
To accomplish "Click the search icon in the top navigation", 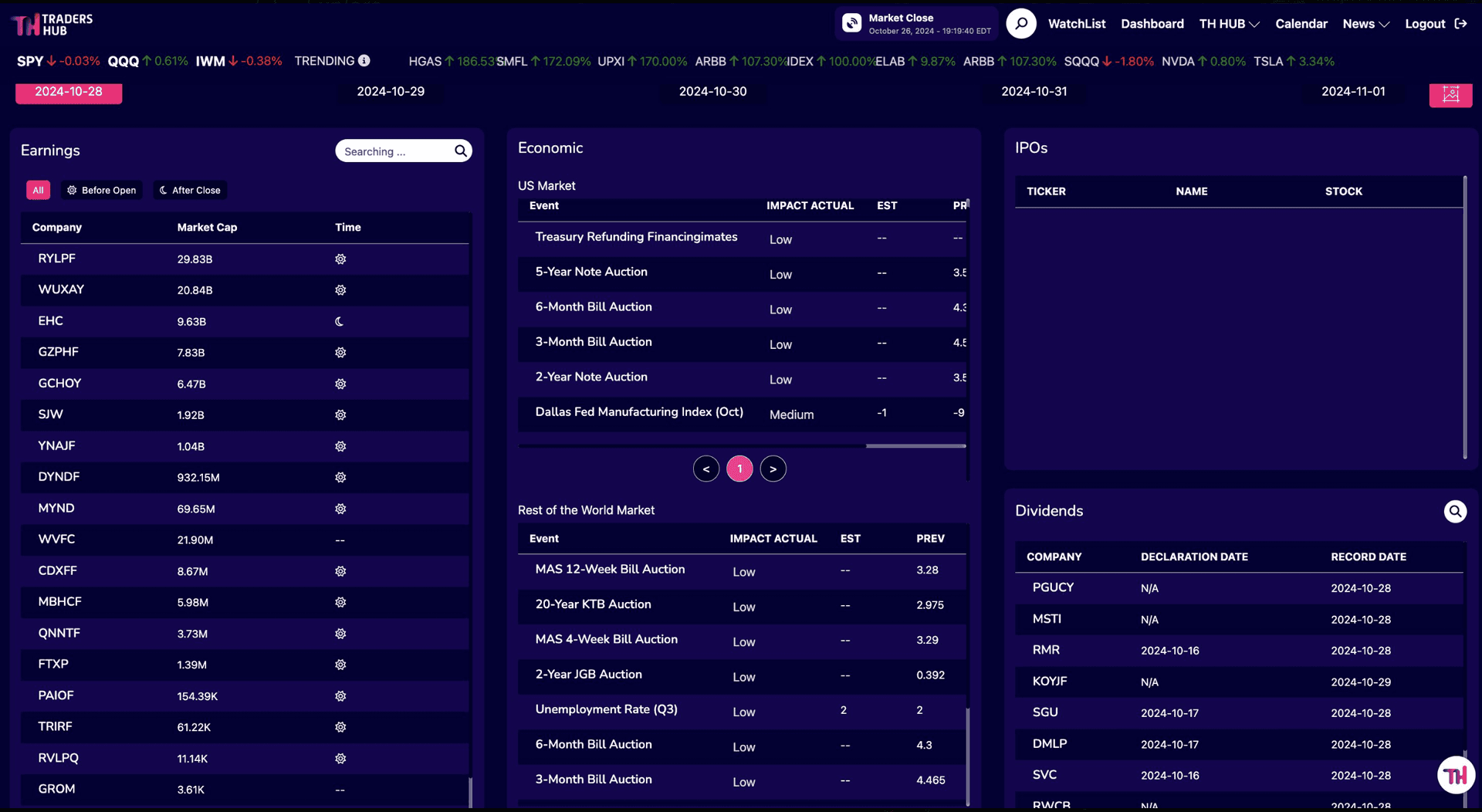I will pyautogui.click(x=1020, y=23).
